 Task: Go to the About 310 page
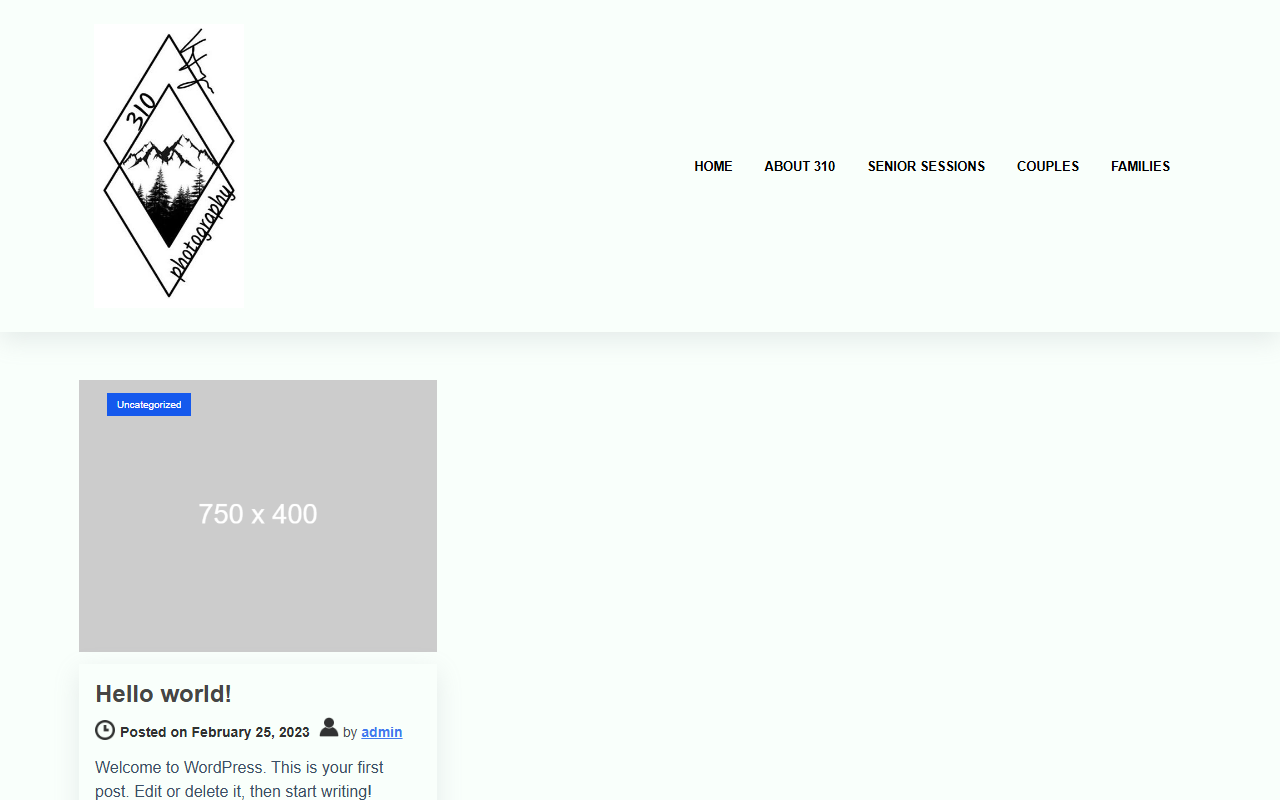click(800, 166)
